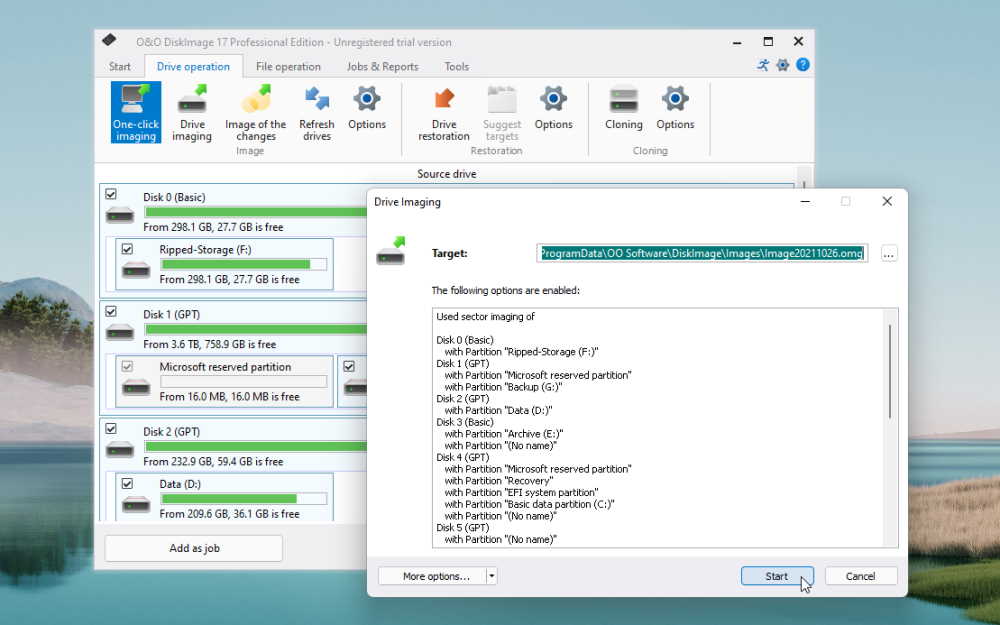
Task: Uncheck the Disk 0 (Basic) checkbox
Action: click(x=112, y=194)
